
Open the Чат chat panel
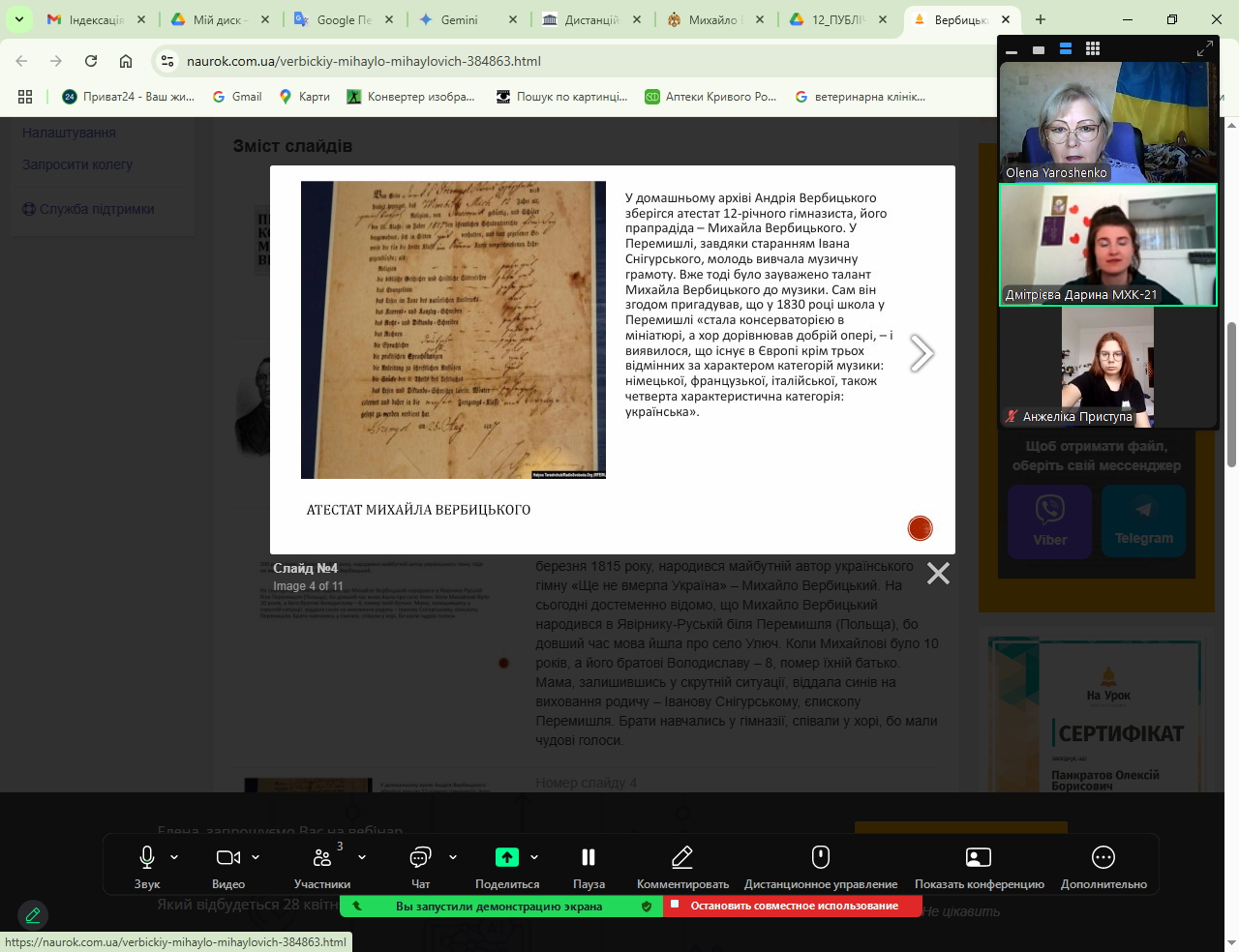click(420, 857)
